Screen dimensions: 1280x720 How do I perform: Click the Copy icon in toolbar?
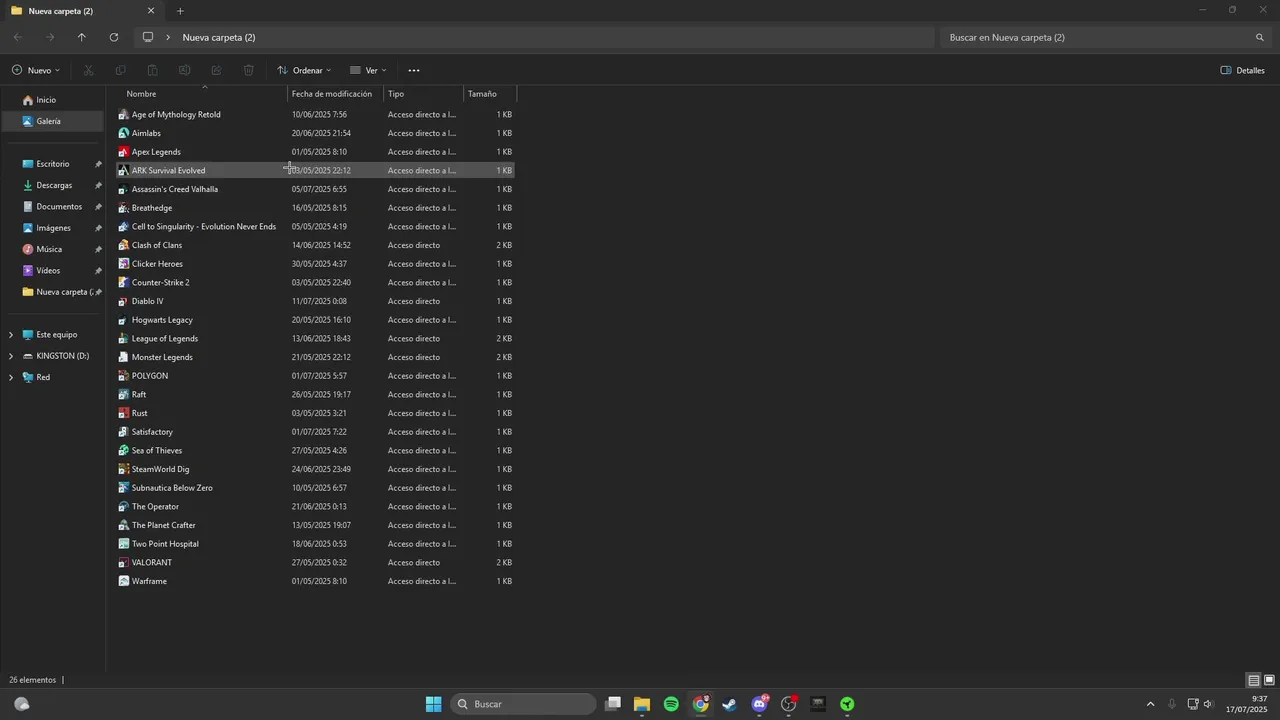[120, 70]
